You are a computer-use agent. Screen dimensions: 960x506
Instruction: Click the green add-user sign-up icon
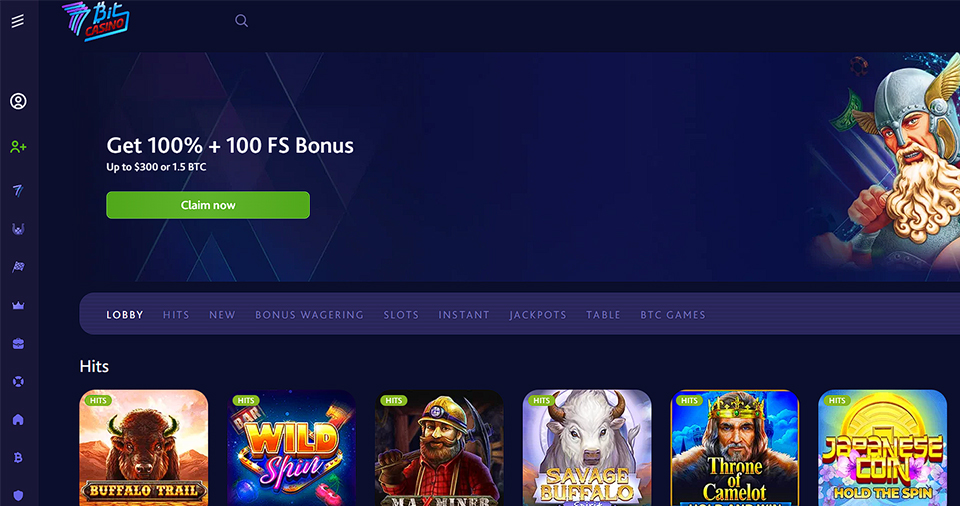(x=18, y=147)
